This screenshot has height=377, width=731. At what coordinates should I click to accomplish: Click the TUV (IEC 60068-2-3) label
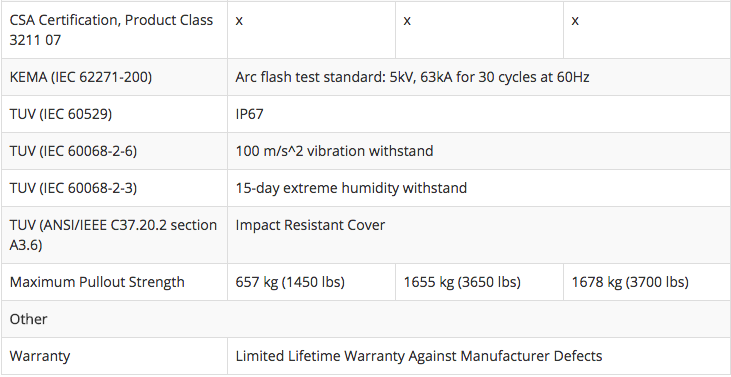pyautogui.click(x=73, y=188)
